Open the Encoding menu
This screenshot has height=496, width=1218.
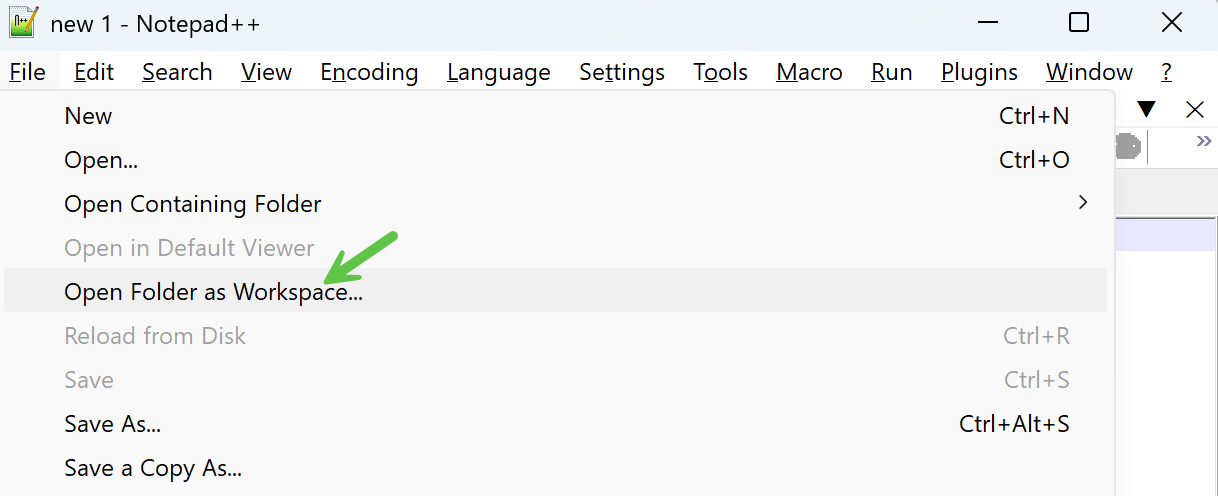click(x=369, y=72)
